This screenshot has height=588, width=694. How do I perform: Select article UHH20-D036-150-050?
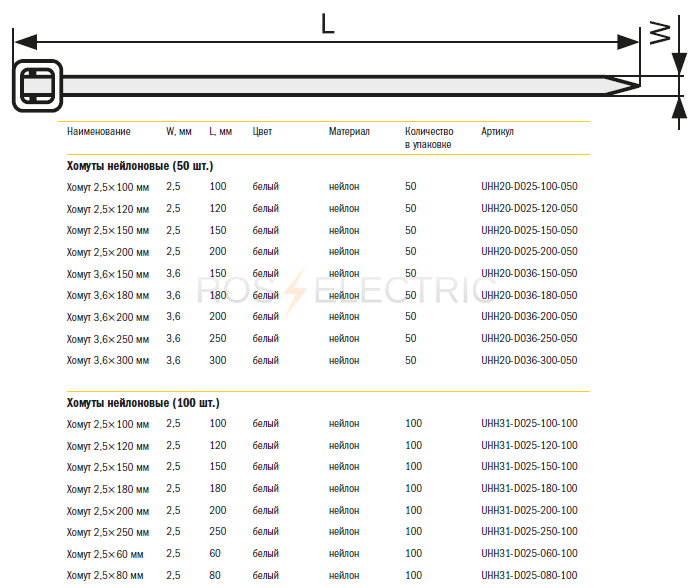[x=529, y=273]
